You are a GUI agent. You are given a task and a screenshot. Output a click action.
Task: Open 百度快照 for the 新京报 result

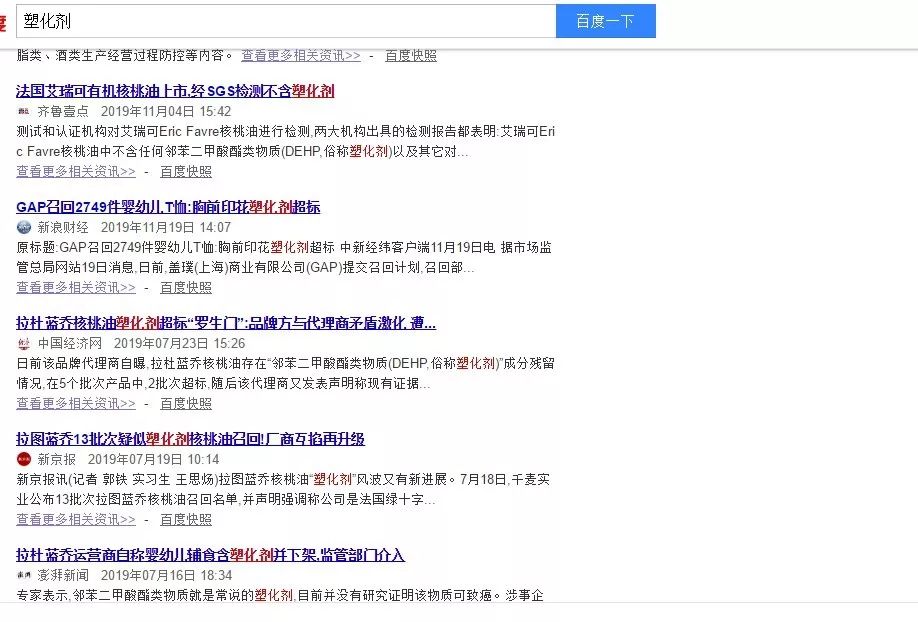click(x=186, y=519)
